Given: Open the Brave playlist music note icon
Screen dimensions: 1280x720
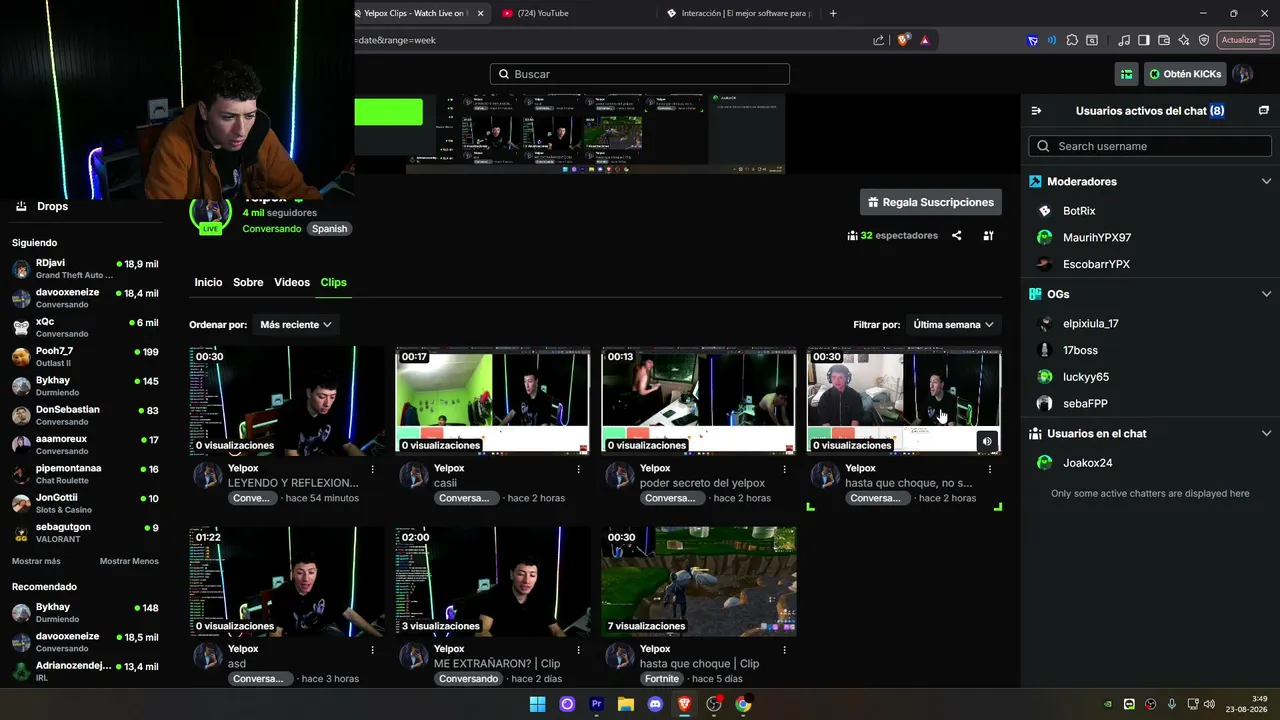Looking at the screenshot, I should click(1124, 40).
